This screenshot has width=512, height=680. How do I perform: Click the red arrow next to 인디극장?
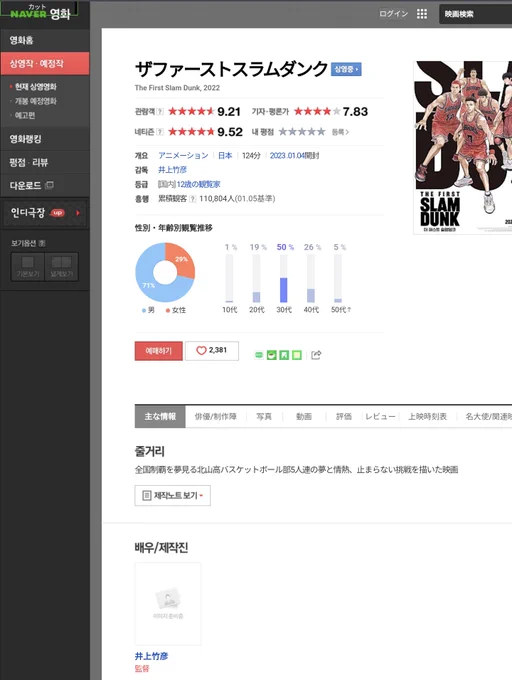78,213
